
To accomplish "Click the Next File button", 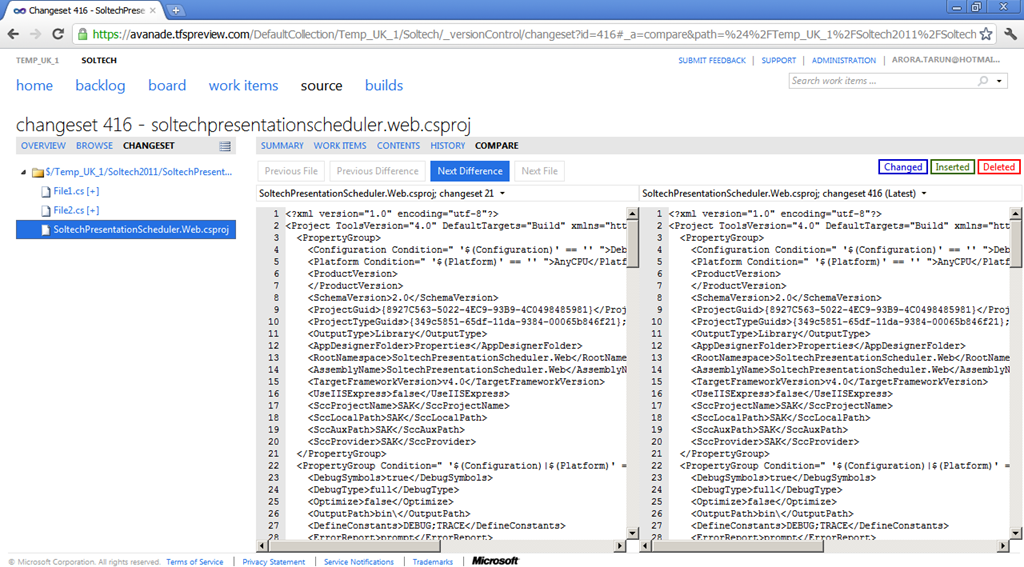I will (x=539, y=171).
